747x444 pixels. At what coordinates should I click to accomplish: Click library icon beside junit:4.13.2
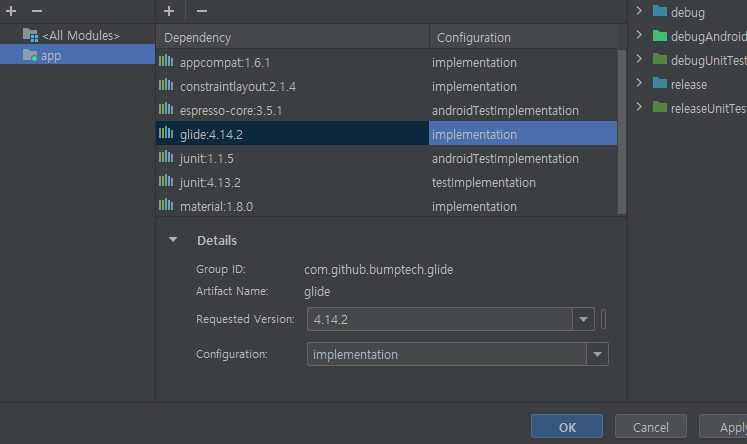166,181
